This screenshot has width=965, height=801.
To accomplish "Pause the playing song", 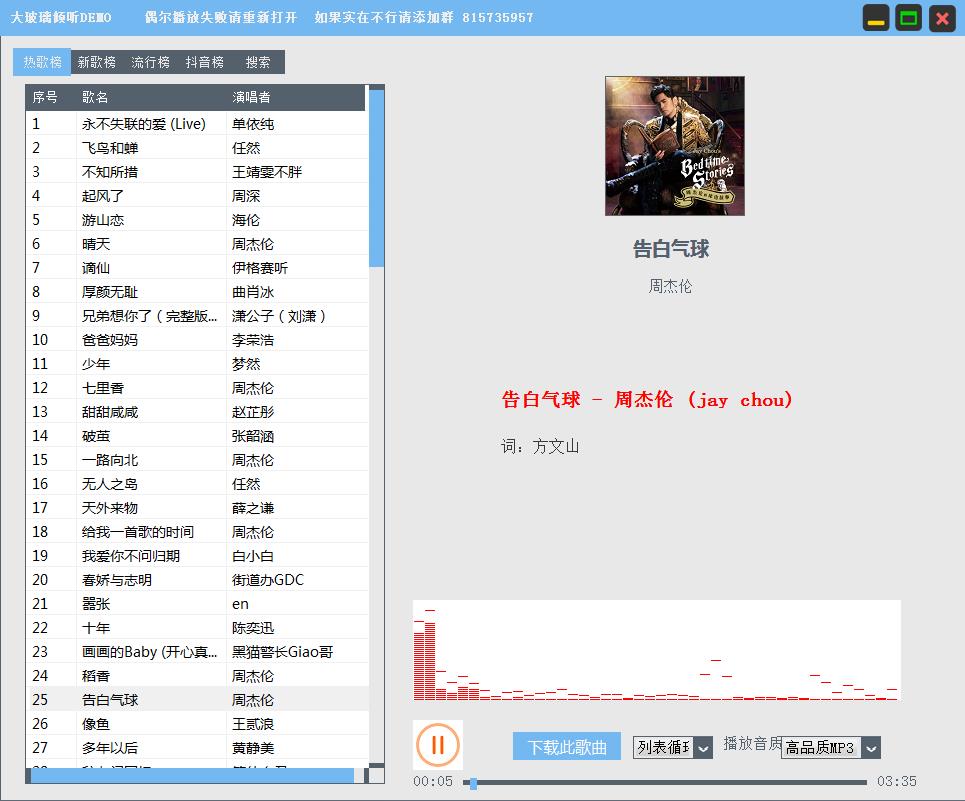I will coord(438,745).
